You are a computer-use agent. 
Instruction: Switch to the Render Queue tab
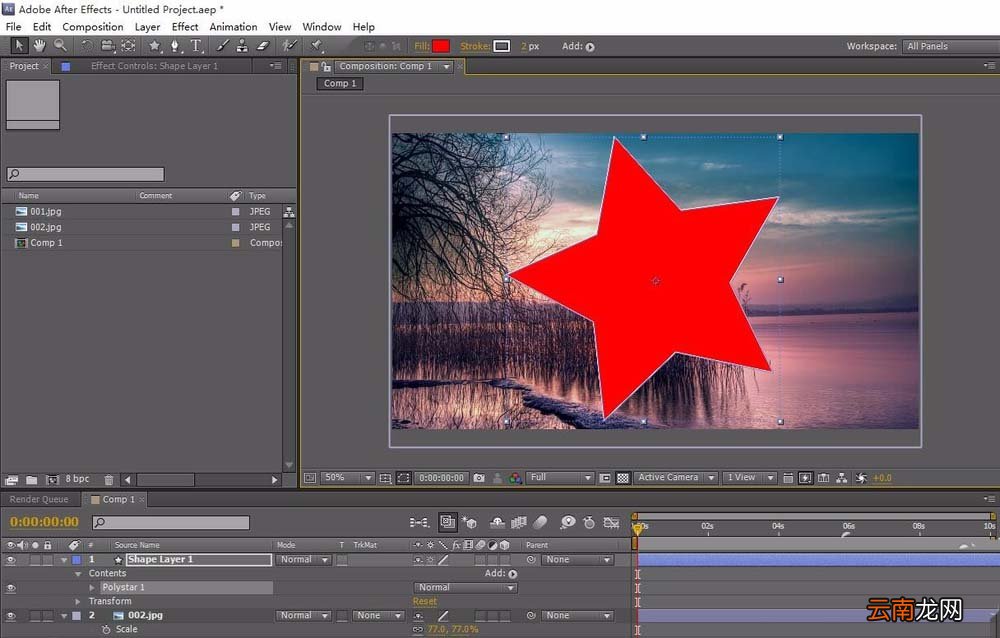click(39, 500)
